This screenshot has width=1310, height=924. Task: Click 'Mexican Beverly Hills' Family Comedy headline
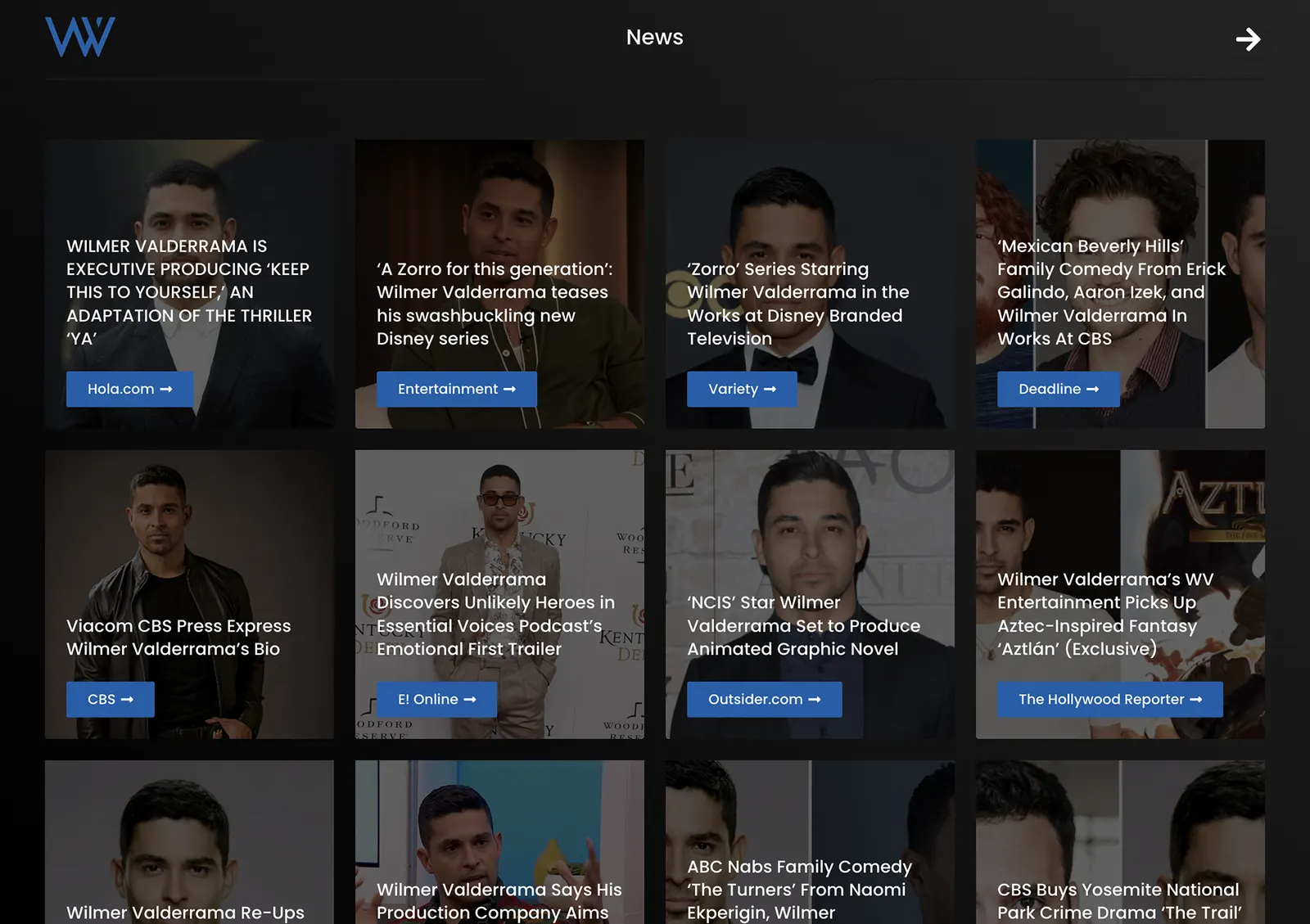click(x=1111, y=292)
